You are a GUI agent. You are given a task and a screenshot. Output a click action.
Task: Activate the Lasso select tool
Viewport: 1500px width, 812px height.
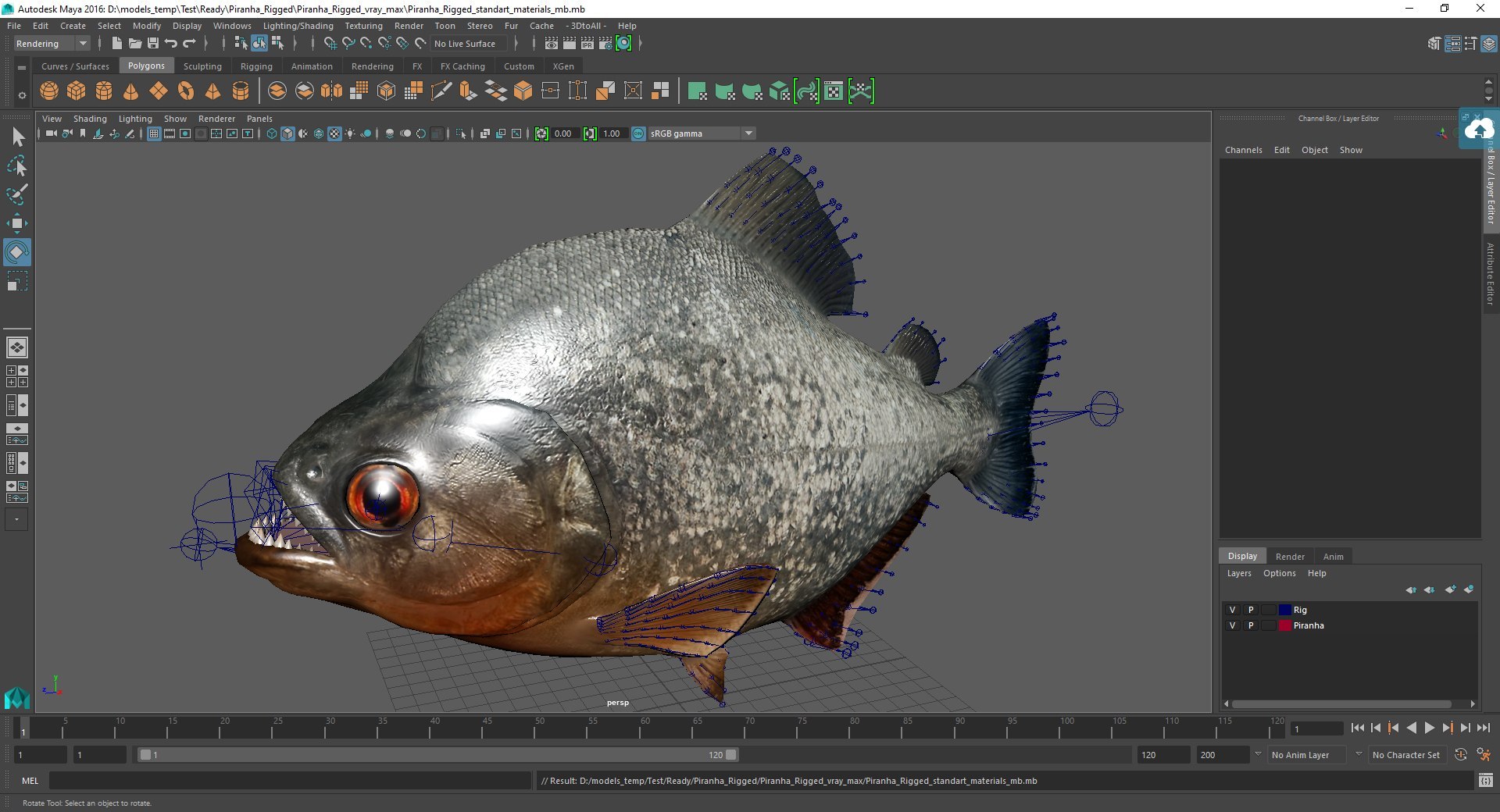(x=17, y=166)
